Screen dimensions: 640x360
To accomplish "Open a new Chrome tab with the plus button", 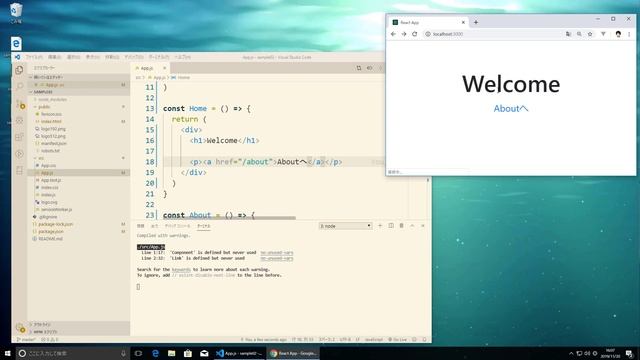I will coord(476,22).
